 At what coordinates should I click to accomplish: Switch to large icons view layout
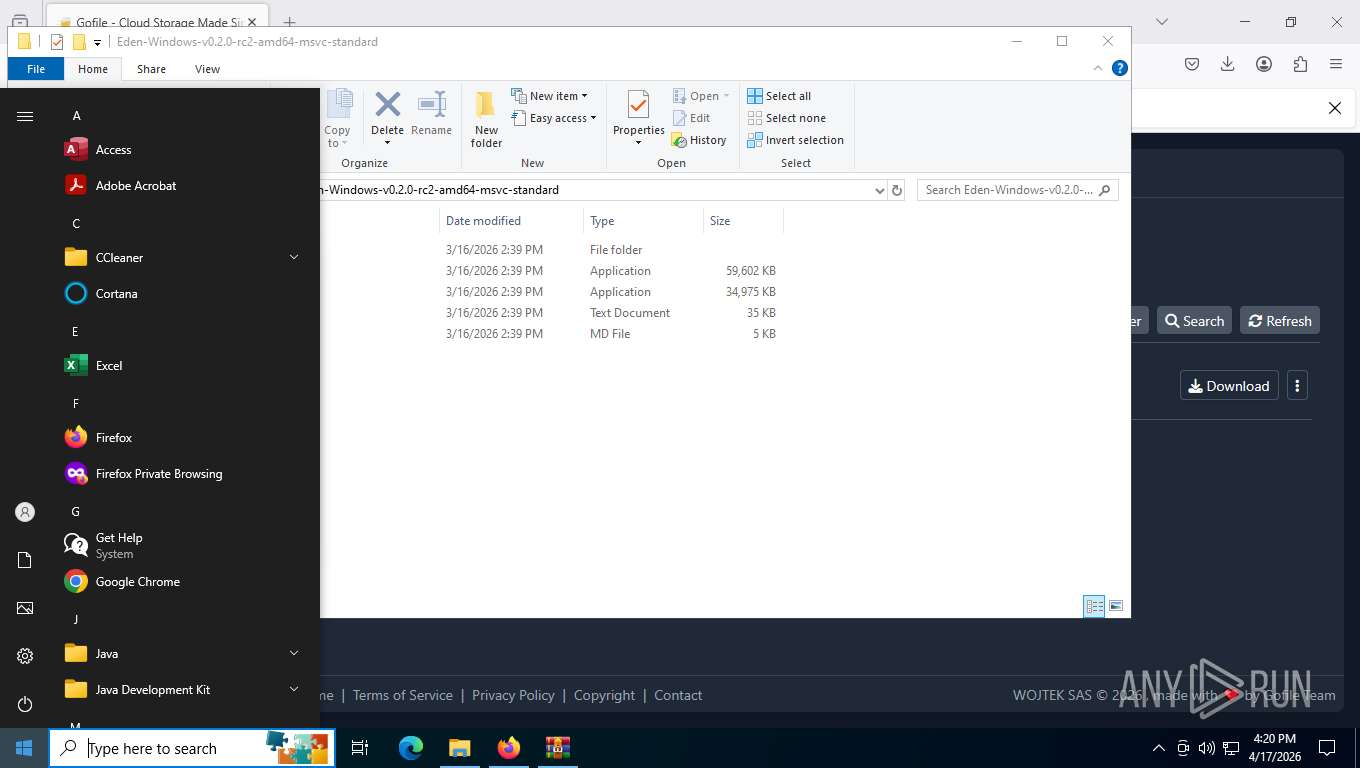(x=1116, y=606)
